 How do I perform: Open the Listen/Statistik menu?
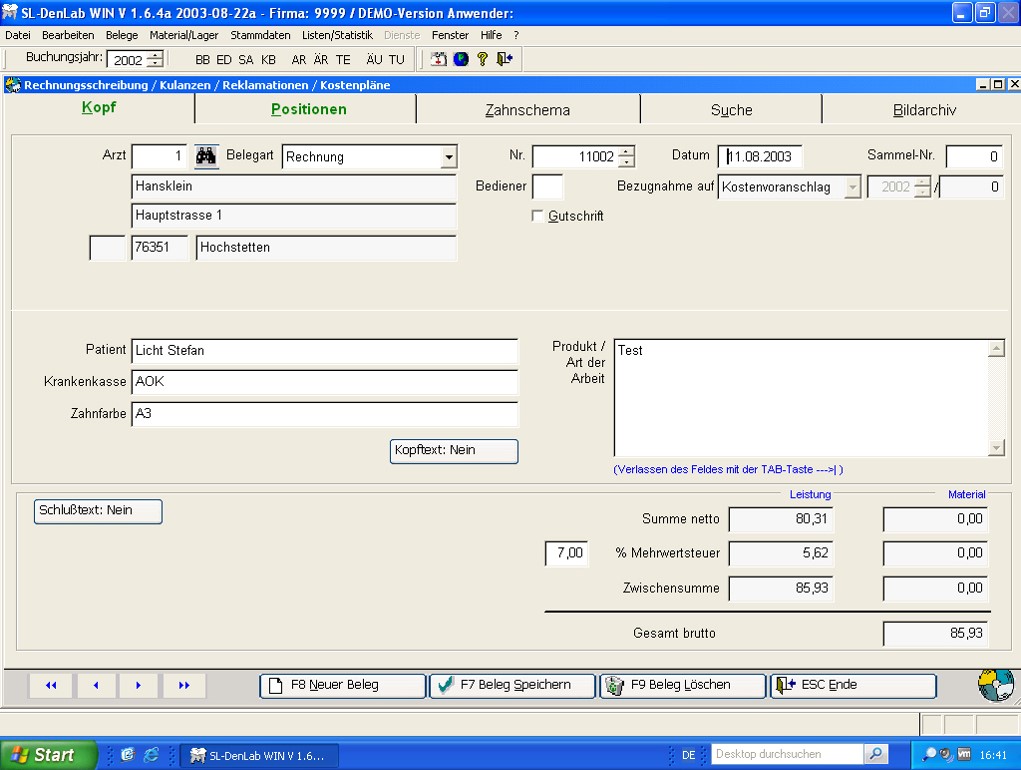coord(337,35)
